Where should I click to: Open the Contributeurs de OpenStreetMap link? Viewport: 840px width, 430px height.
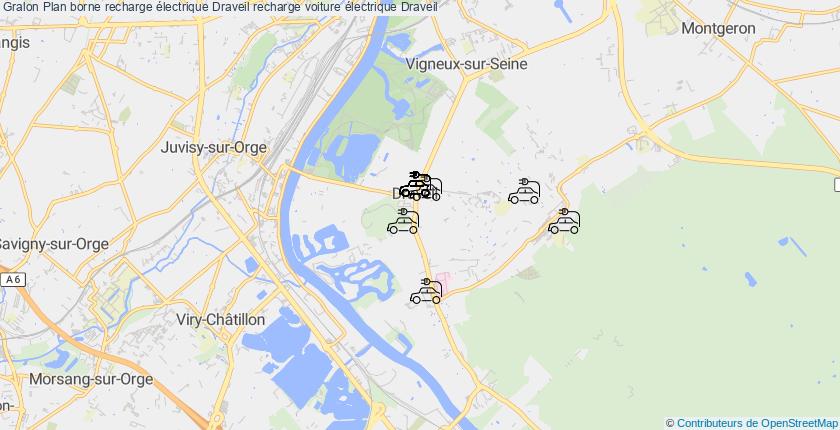pos(756,424)
